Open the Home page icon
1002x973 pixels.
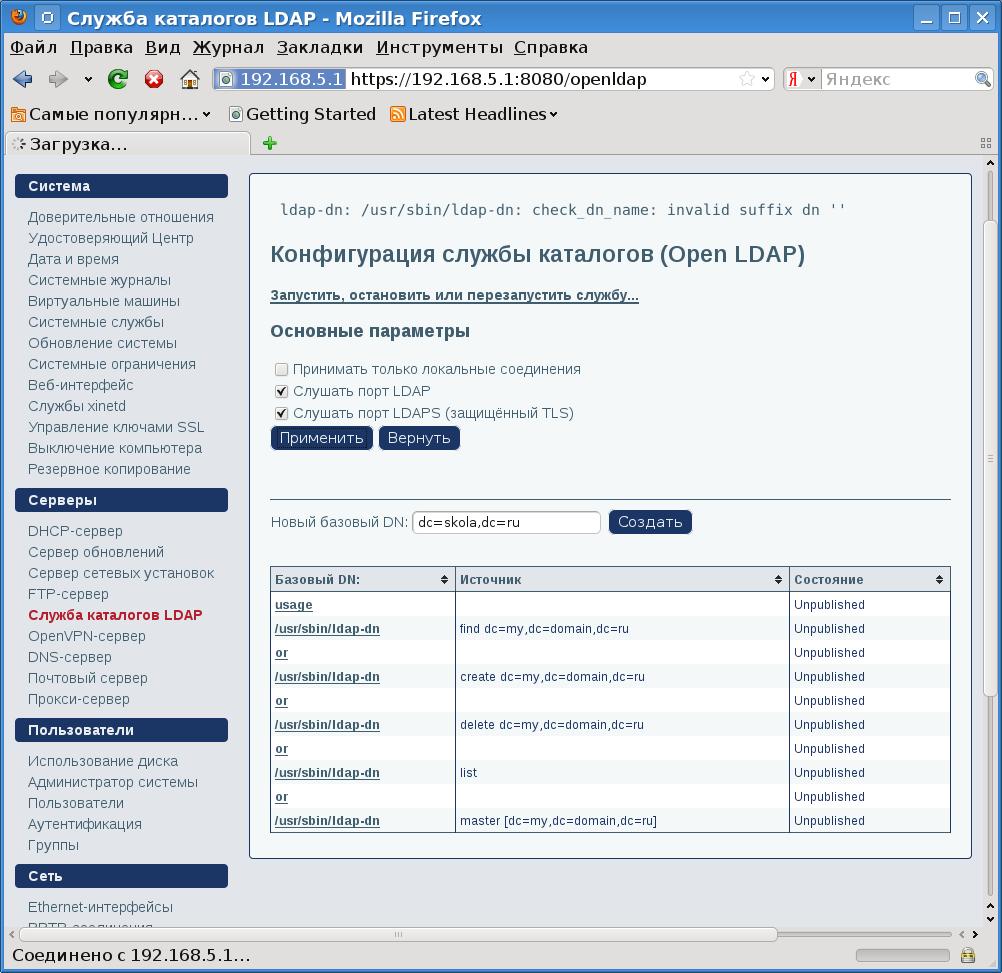coord(189,79)
